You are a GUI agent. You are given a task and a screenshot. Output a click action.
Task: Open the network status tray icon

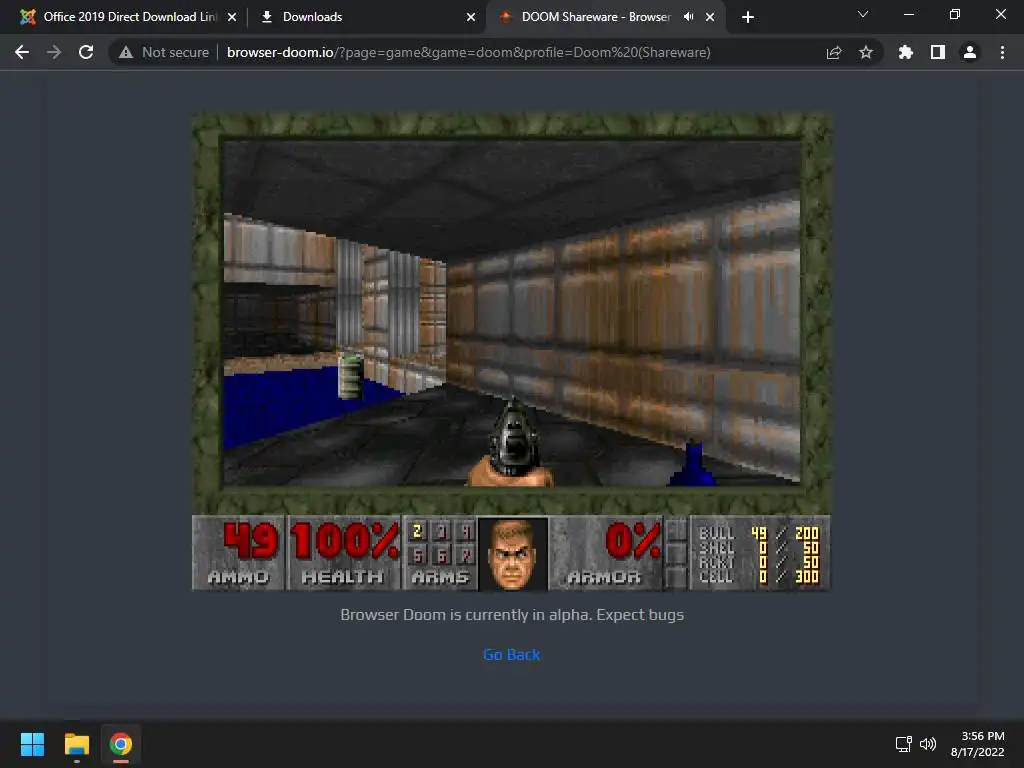point(904,744)
